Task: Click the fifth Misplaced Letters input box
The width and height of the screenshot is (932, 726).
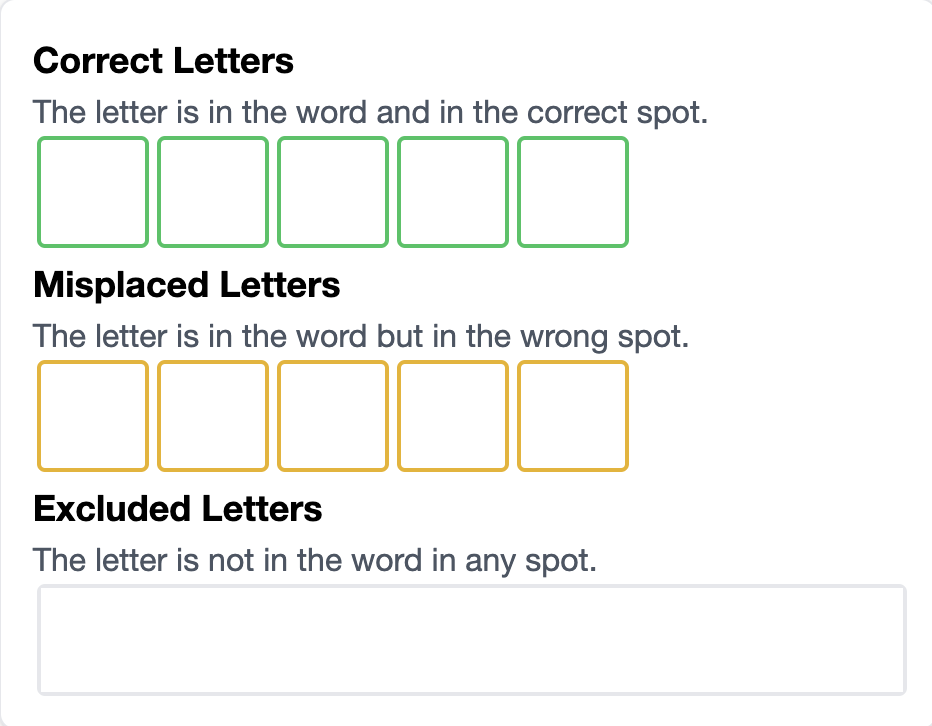Action: (x=572, y=416)
